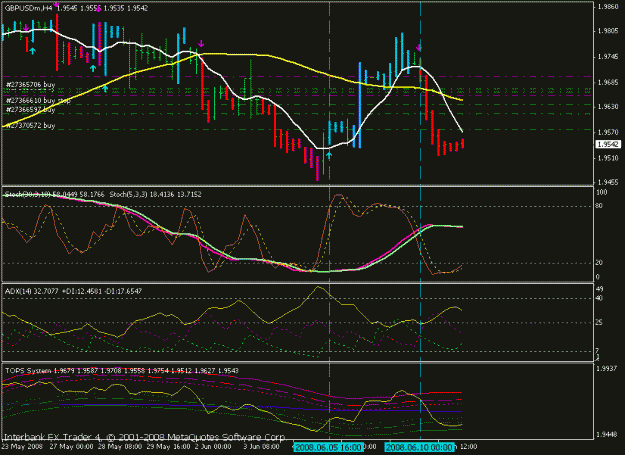Viewport: 625px width, 455px height.
Task: Click the 1.9630 price axis label
Action: [x=608, y=107]
